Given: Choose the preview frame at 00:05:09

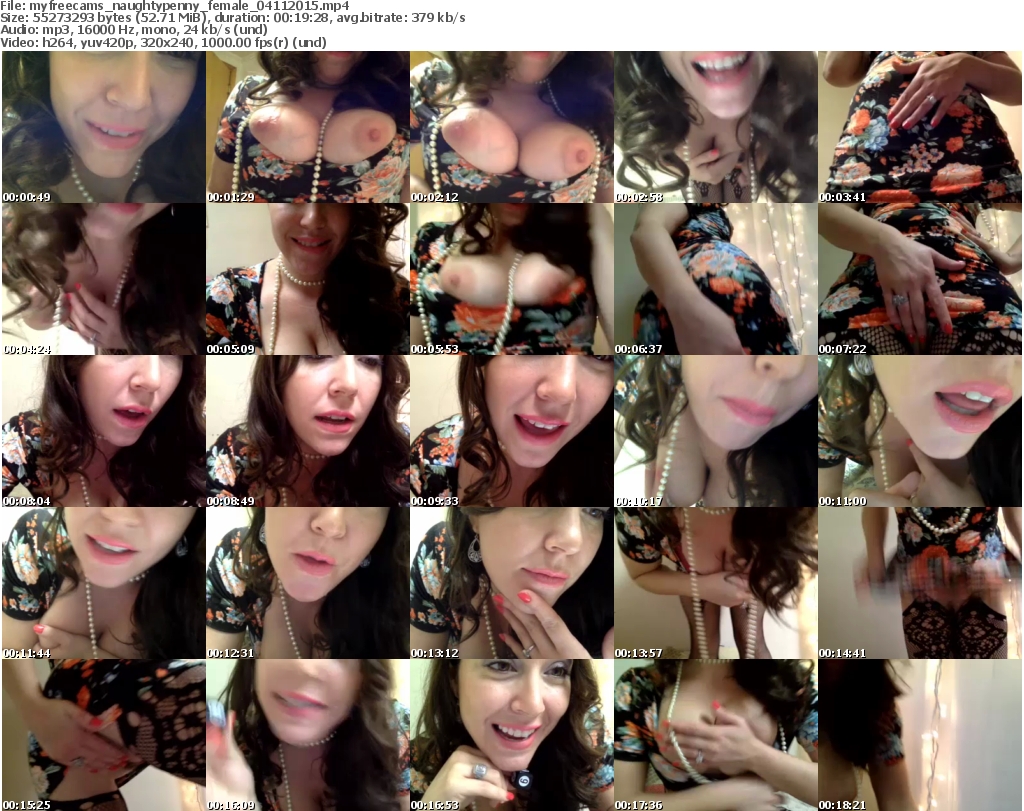Looking at the screenshot, I should pos(308,279).
